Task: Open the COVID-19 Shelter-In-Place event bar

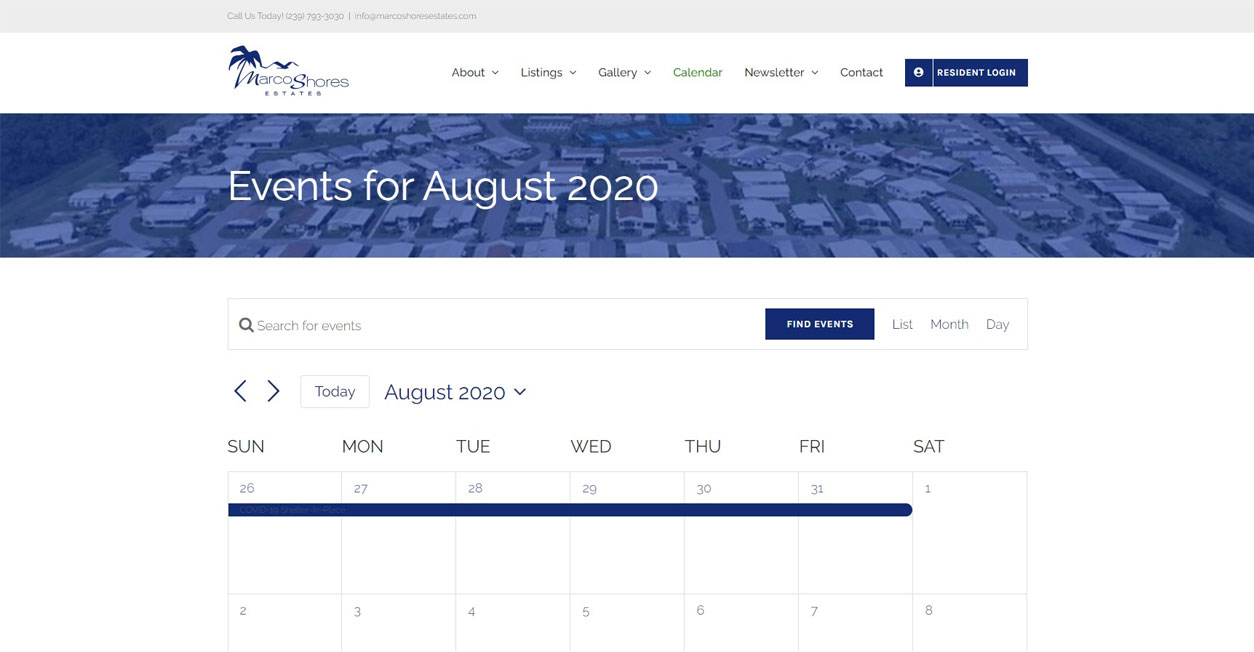Action: tap(570, 510)
